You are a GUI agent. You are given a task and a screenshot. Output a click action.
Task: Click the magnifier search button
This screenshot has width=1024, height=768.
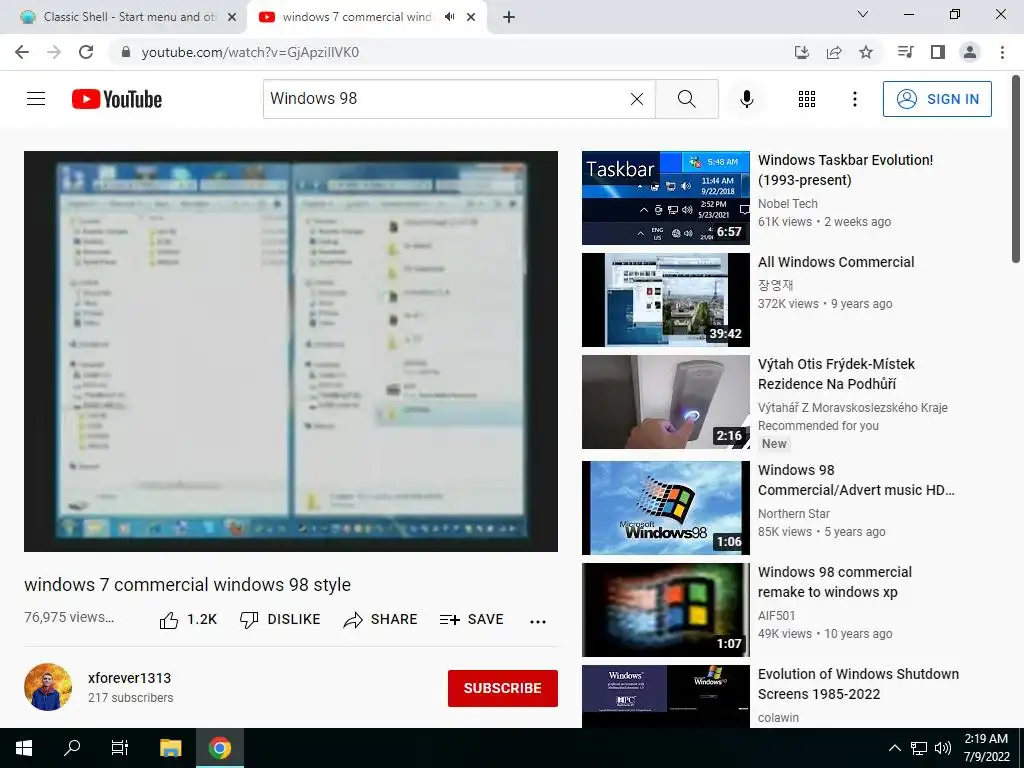point(686,99)
